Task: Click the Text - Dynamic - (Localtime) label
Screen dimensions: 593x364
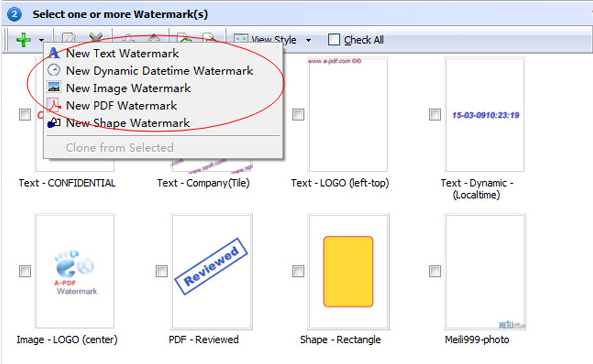Action: 477,189
